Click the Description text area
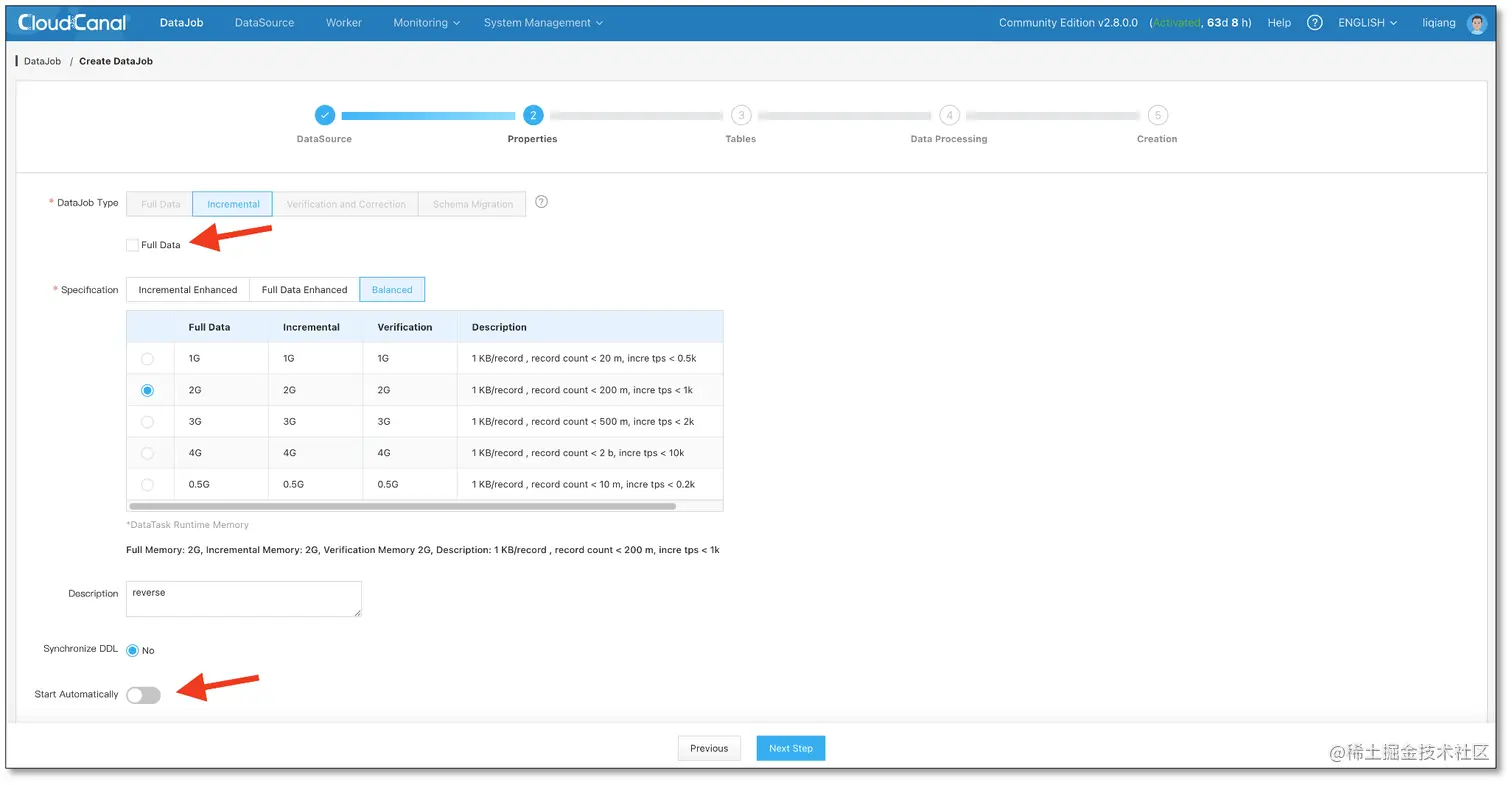This screenshot has width=1512, height=785. point(244,599)
